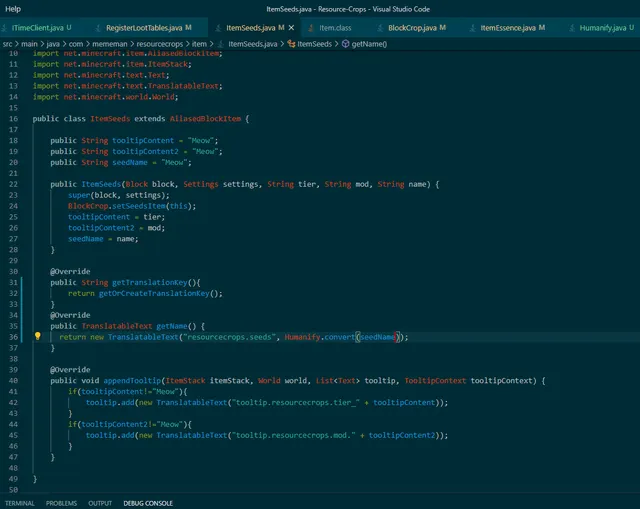Image resolution: width=640 pixels, height=509 pixels.
Task: Click Java file icon on ItemEssence.java tab
Action: pyautogui.click(x=473, y=28)
